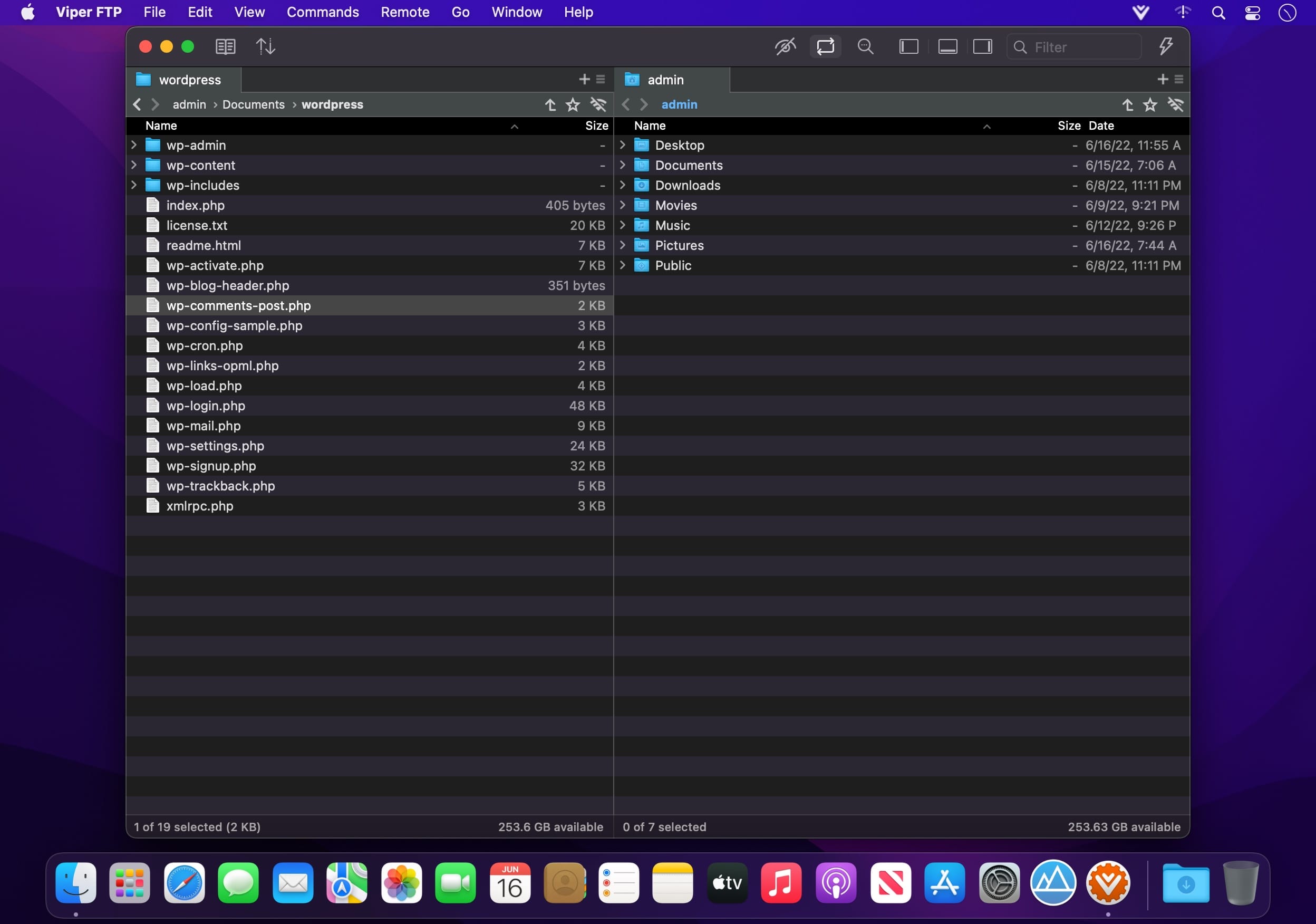The image size is (1316, 924).
Task: Click the magnifier search icon in toolbar
Action: pyautogui.click(x=865, y=46)
